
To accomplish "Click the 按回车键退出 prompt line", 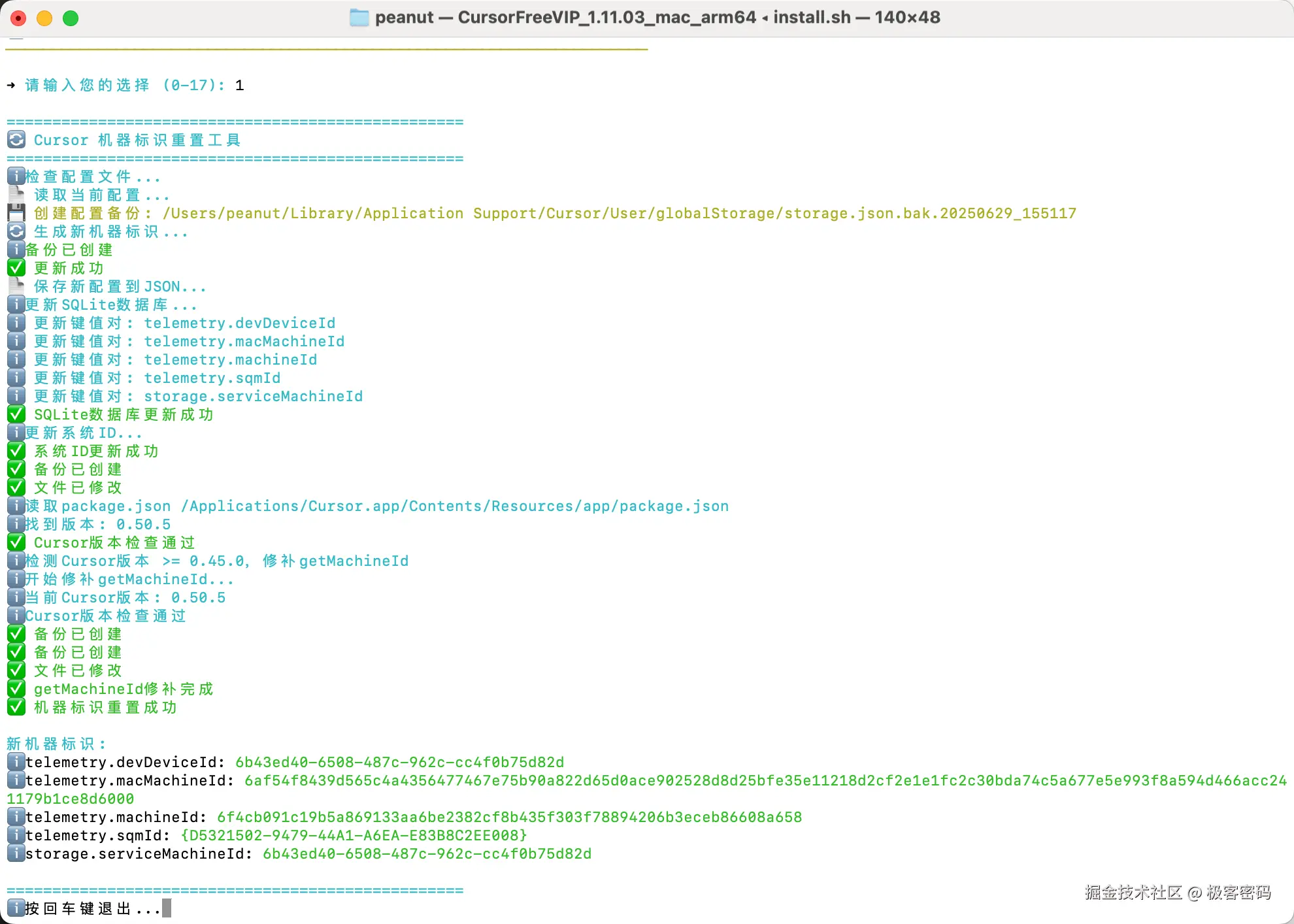I will (91, 908).
